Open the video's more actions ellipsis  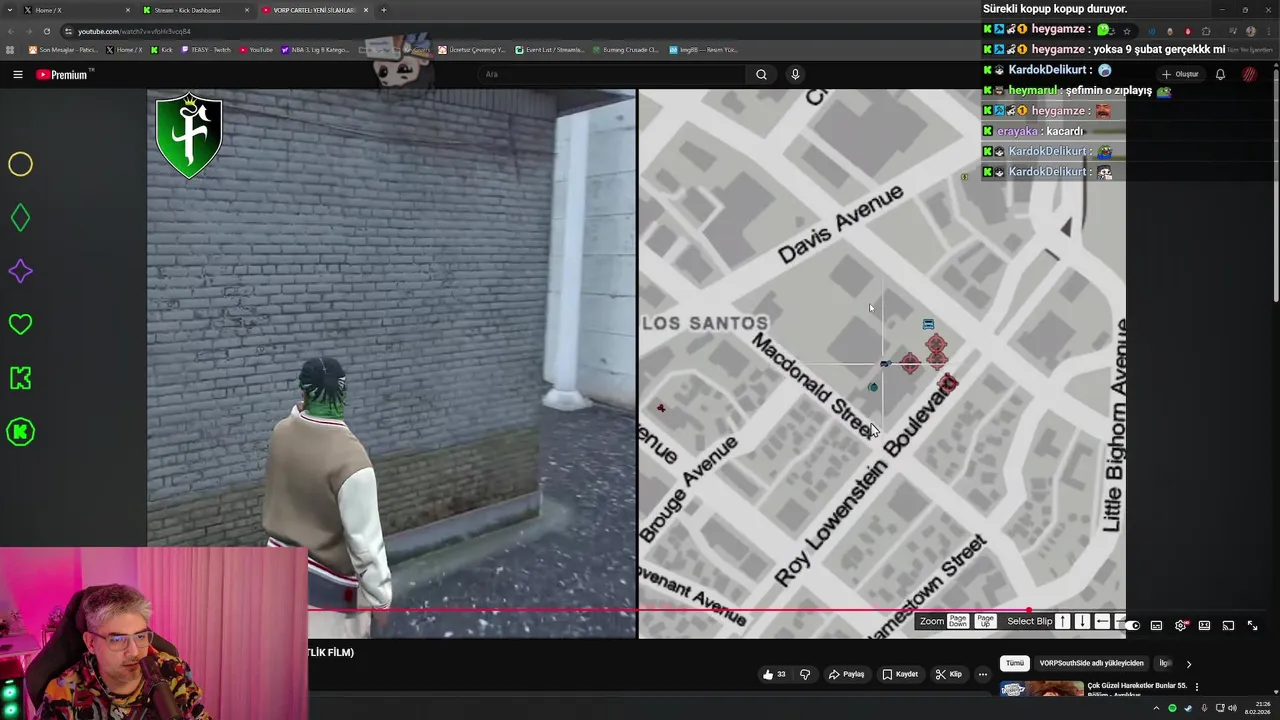983,674
